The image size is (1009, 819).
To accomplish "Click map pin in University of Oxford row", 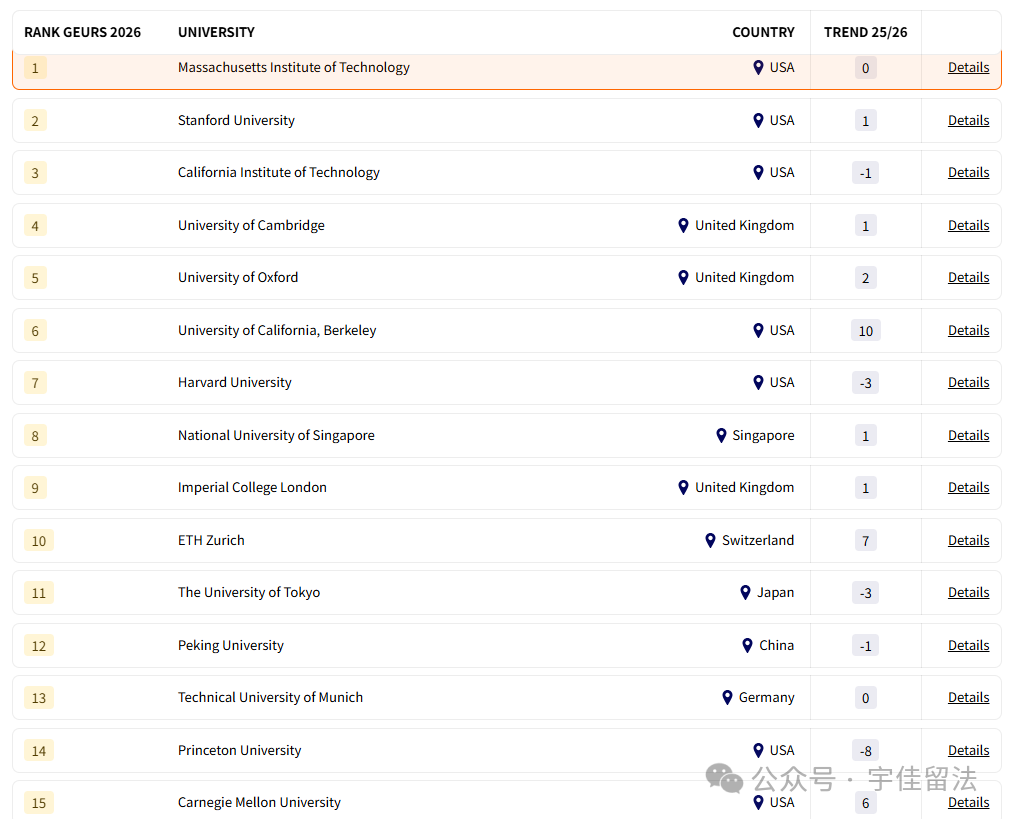I will click(683, 277).
